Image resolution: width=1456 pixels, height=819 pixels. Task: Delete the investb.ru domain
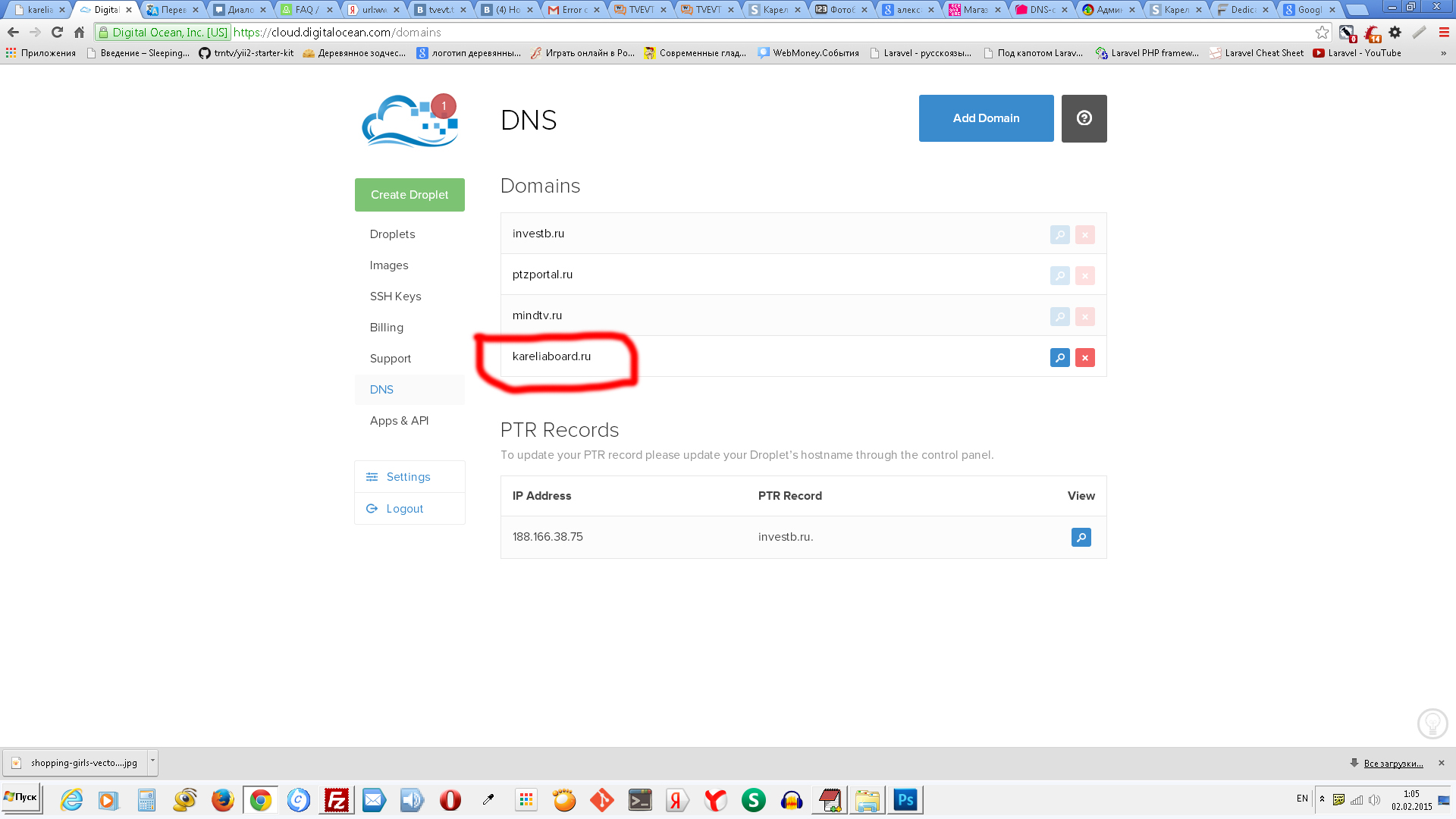(x=1084, y=234)
